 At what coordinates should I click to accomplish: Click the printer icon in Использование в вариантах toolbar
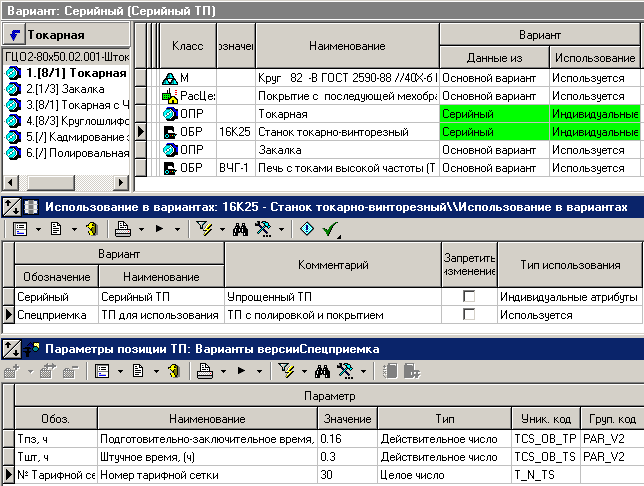point(123,229)
